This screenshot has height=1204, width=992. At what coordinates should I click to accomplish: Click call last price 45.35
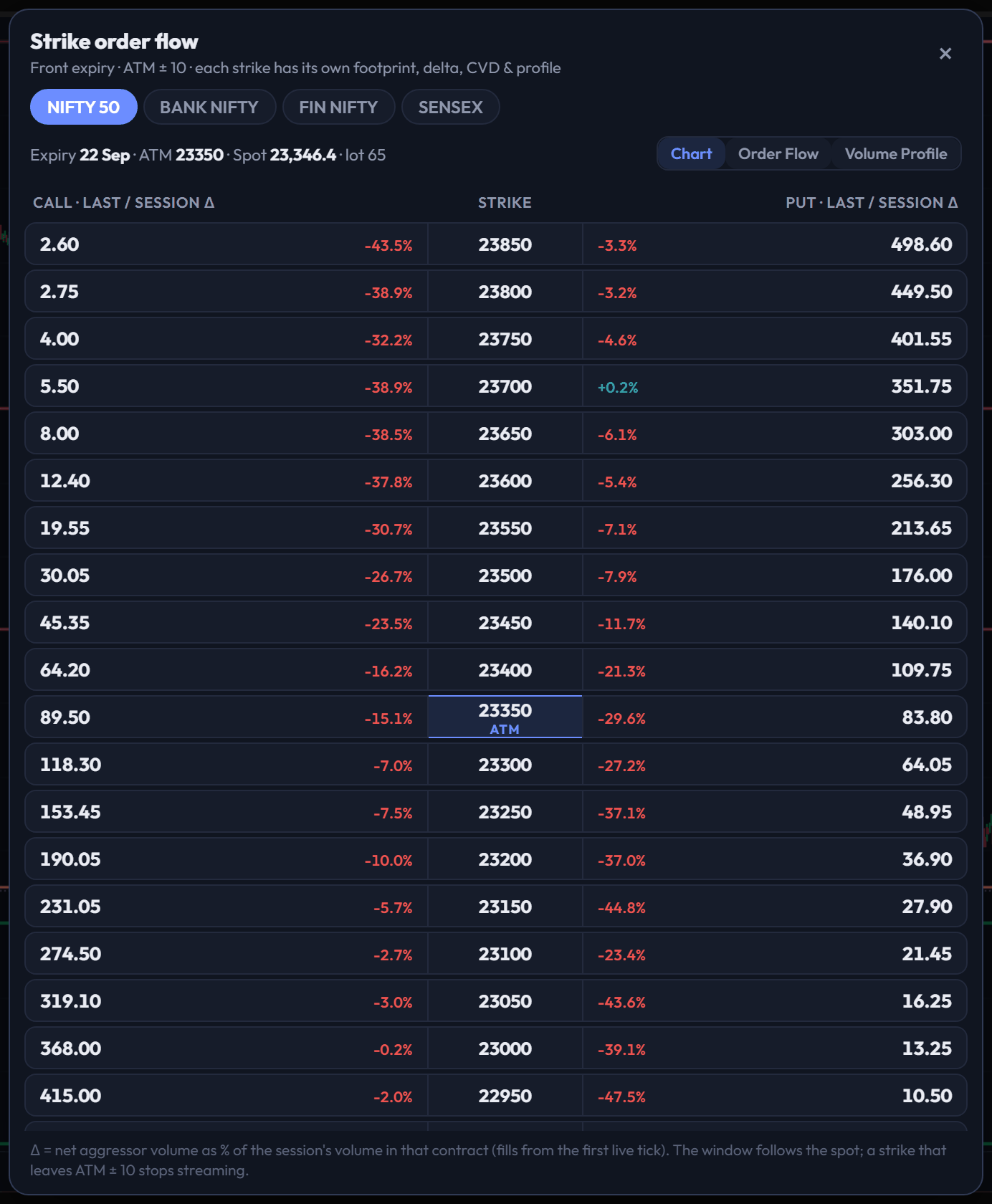(x=65, y=623)
